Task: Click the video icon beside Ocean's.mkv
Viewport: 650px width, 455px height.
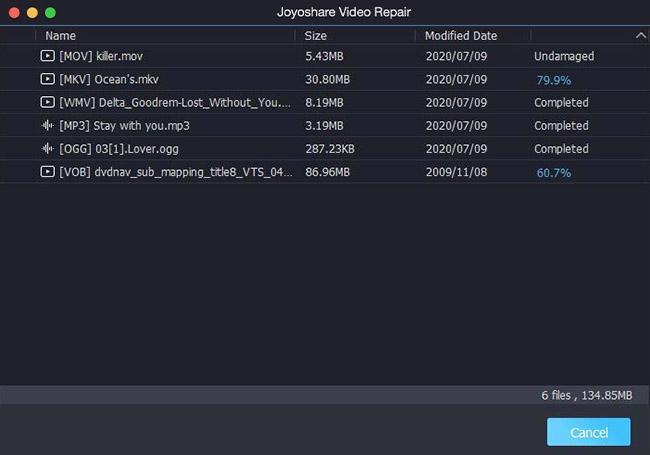Action: click(47, 79)
